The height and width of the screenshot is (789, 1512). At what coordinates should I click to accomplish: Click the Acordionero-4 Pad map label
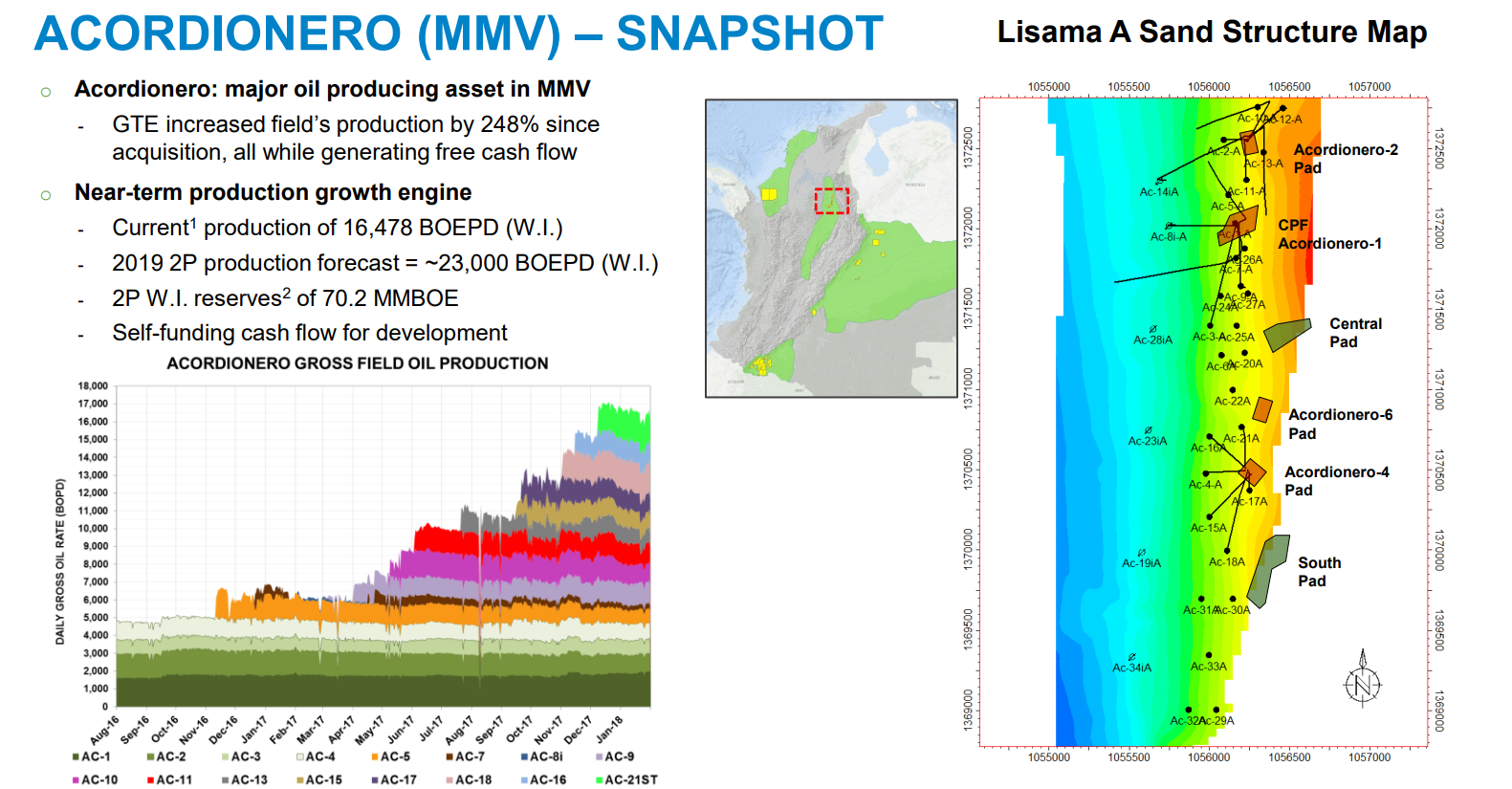[1337, 481]
